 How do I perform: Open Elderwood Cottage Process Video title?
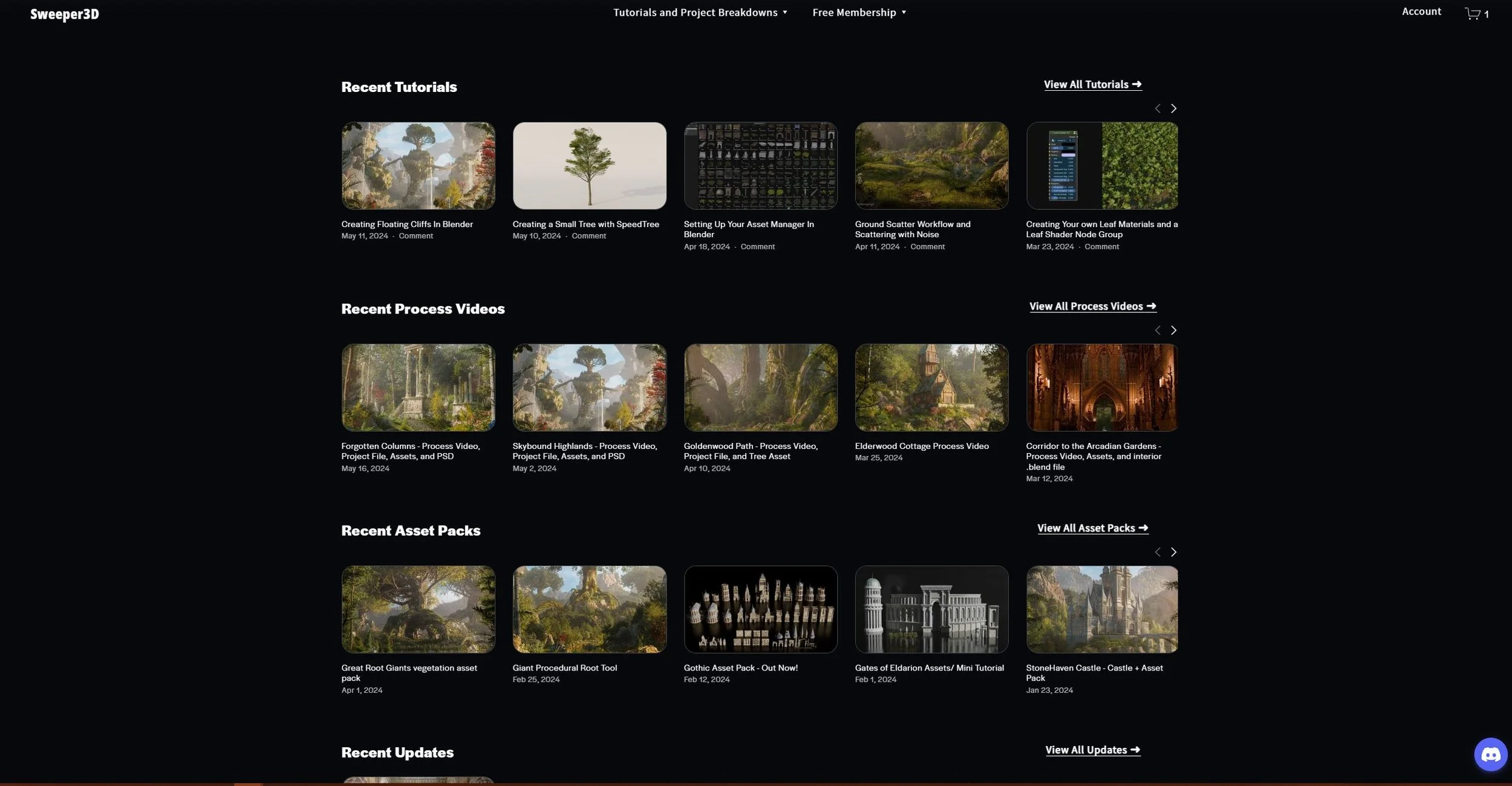click(x=922, y=446)
